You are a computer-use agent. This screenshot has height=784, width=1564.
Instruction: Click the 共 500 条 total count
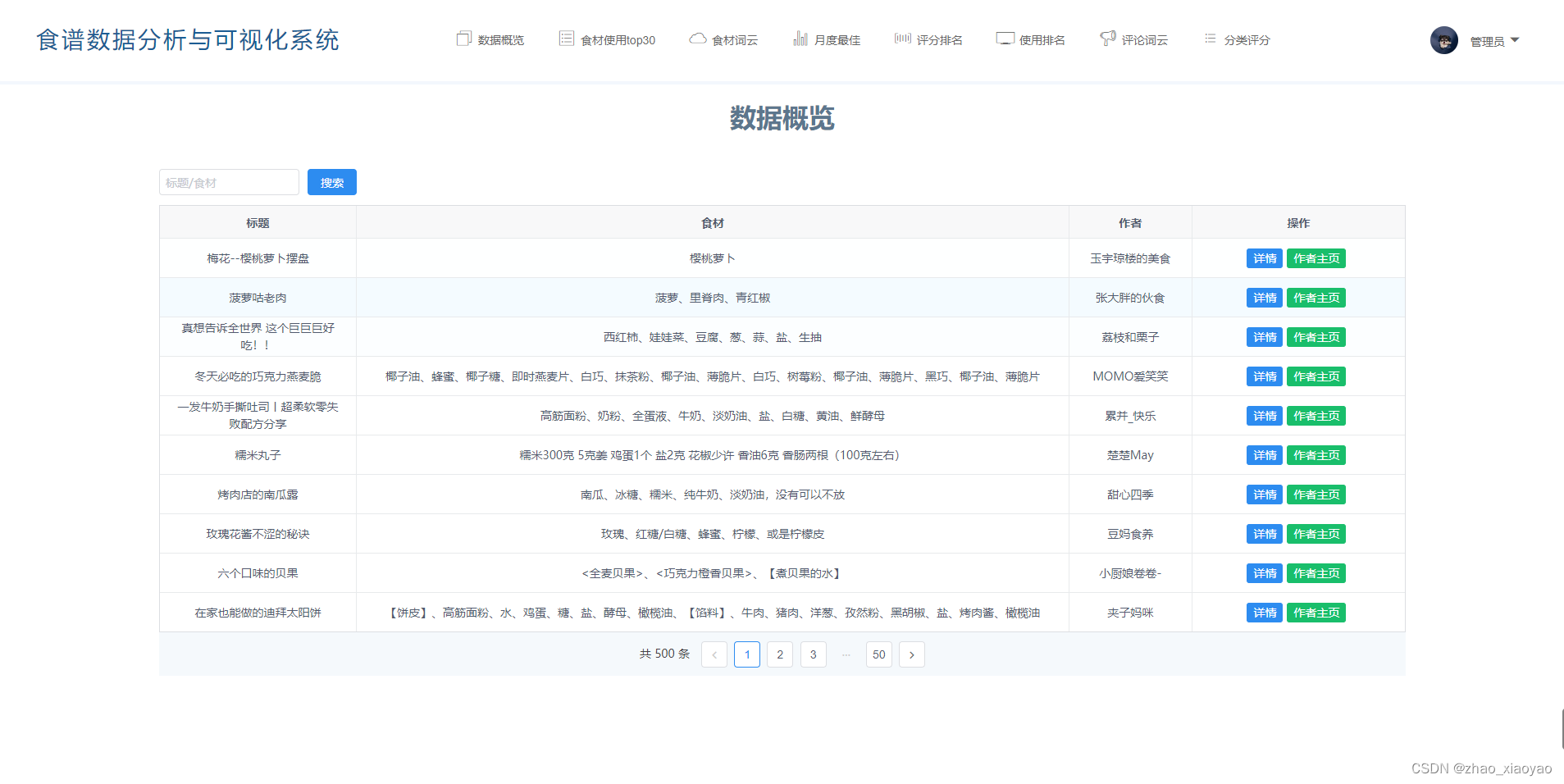click(665, 654)
